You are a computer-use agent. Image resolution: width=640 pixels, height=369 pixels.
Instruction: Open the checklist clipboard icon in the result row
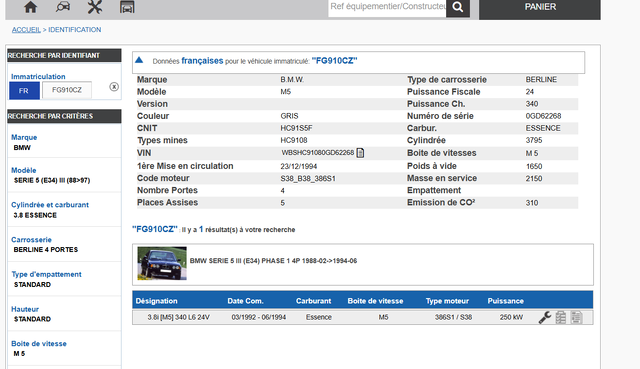click(x=561, y=317)
